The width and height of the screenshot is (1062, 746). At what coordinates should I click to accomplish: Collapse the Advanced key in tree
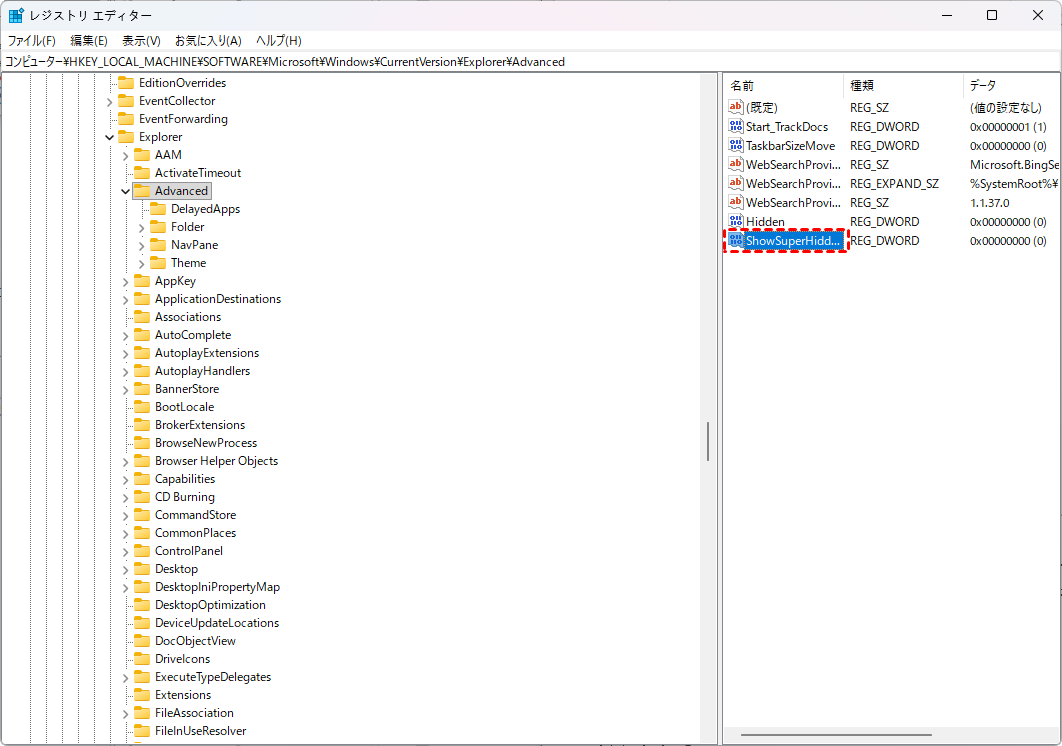pyautogui.click(x=125, y=191)
